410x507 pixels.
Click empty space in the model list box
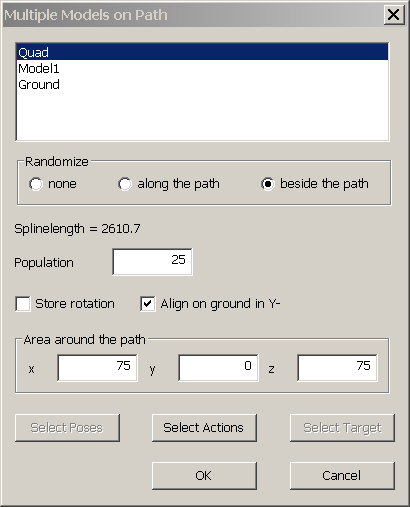pos(202,117)
